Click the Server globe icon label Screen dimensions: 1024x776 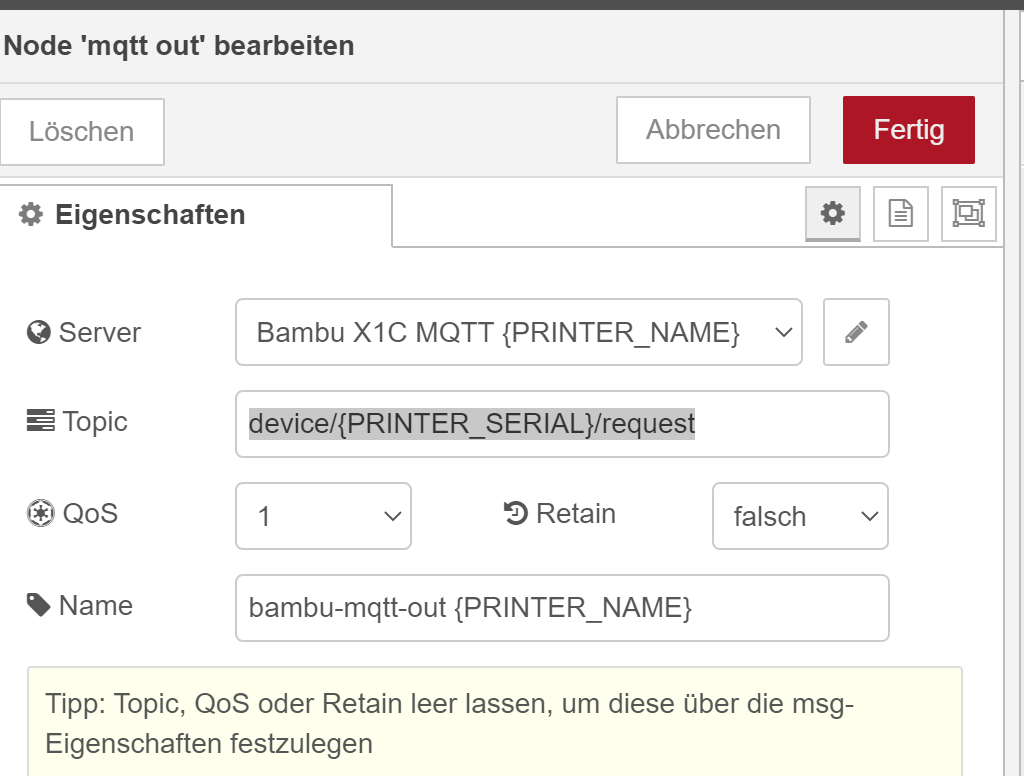coord(39,332)
